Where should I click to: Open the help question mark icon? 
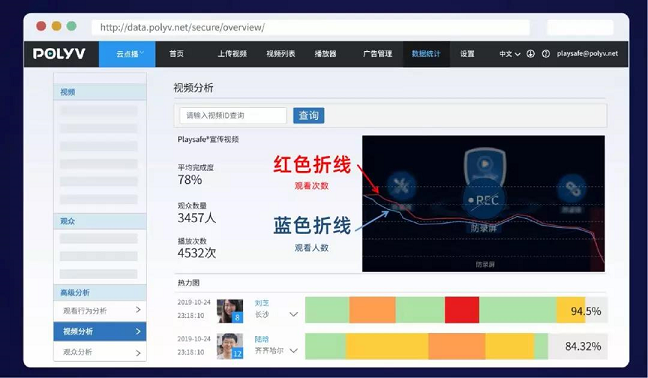coord(546,54)
